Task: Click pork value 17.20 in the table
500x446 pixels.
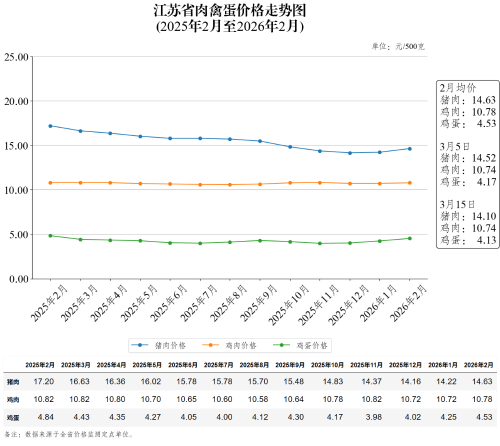Action: coord(44,381)
